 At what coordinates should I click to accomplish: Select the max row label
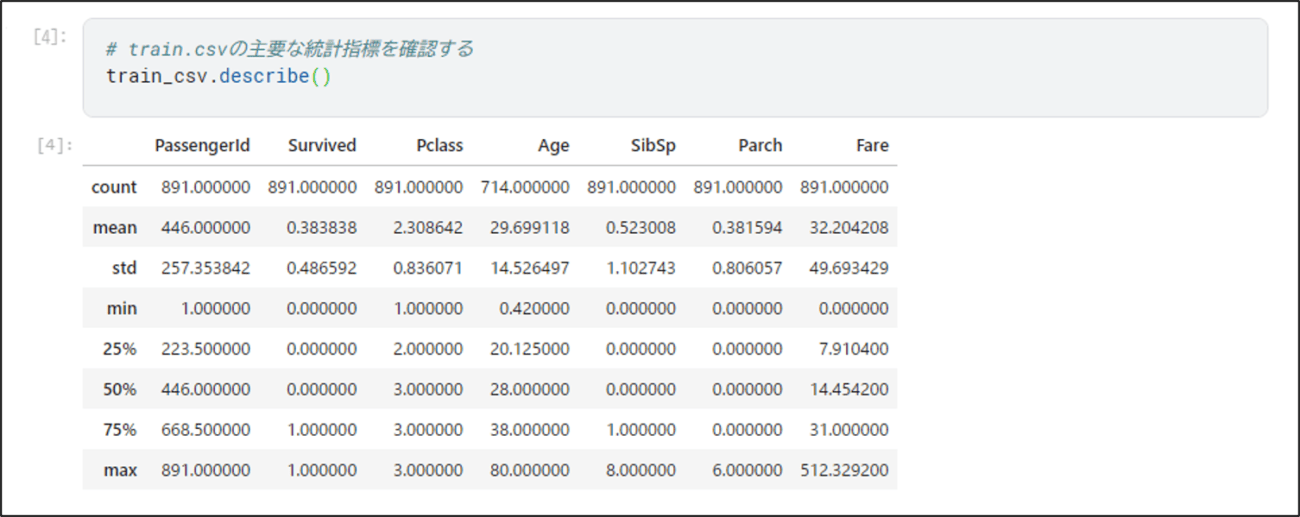click(121, 470)
